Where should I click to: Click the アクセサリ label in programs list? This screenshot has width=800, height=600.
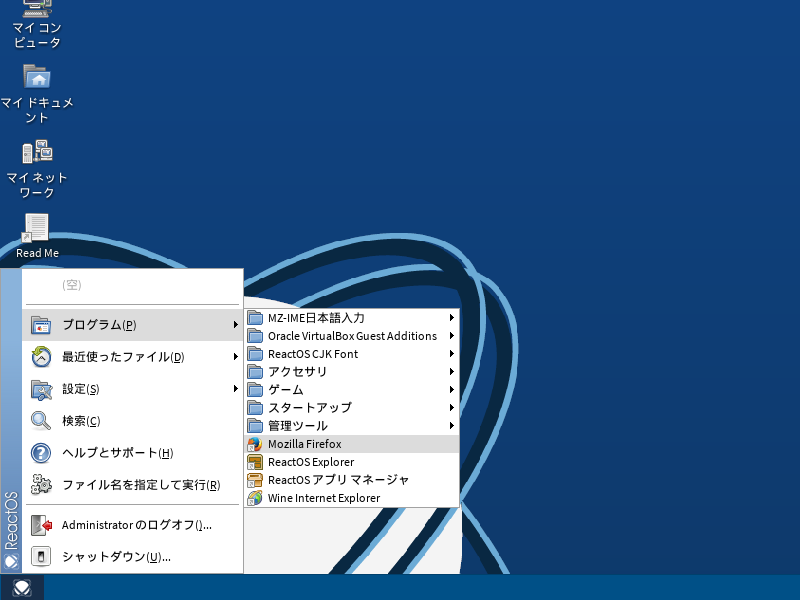[297, 372]
